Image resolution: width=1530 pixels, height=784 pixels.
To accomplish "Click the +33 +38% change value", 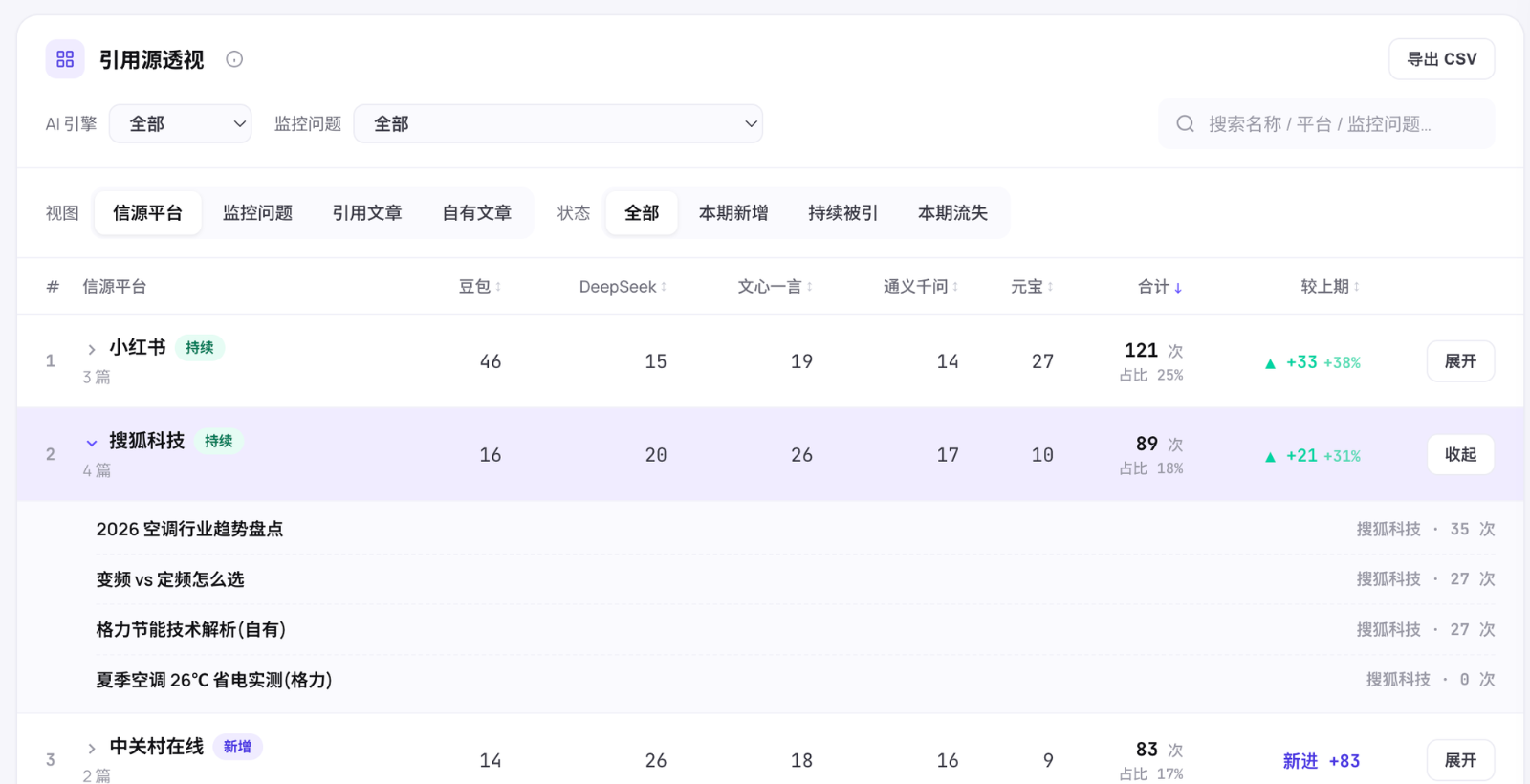I will (x=1323, y=362).
